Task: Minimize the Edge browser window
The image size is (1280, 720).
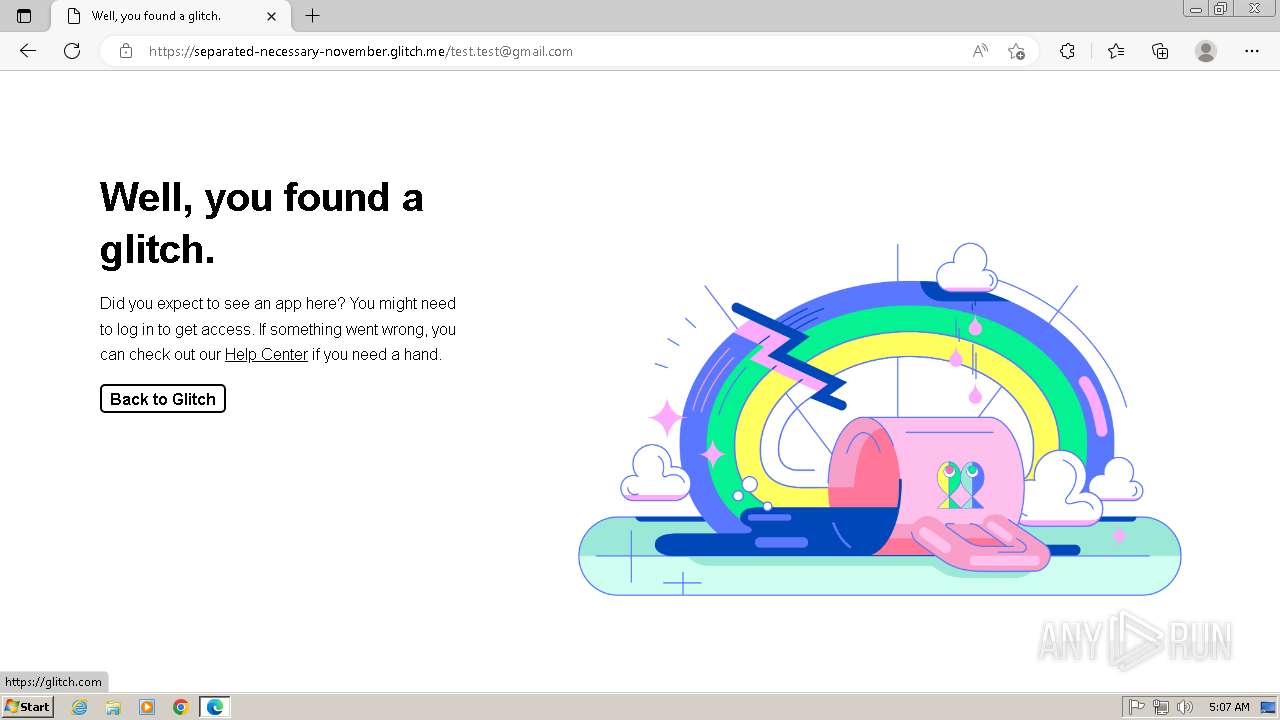Action: coord(1196,9)
